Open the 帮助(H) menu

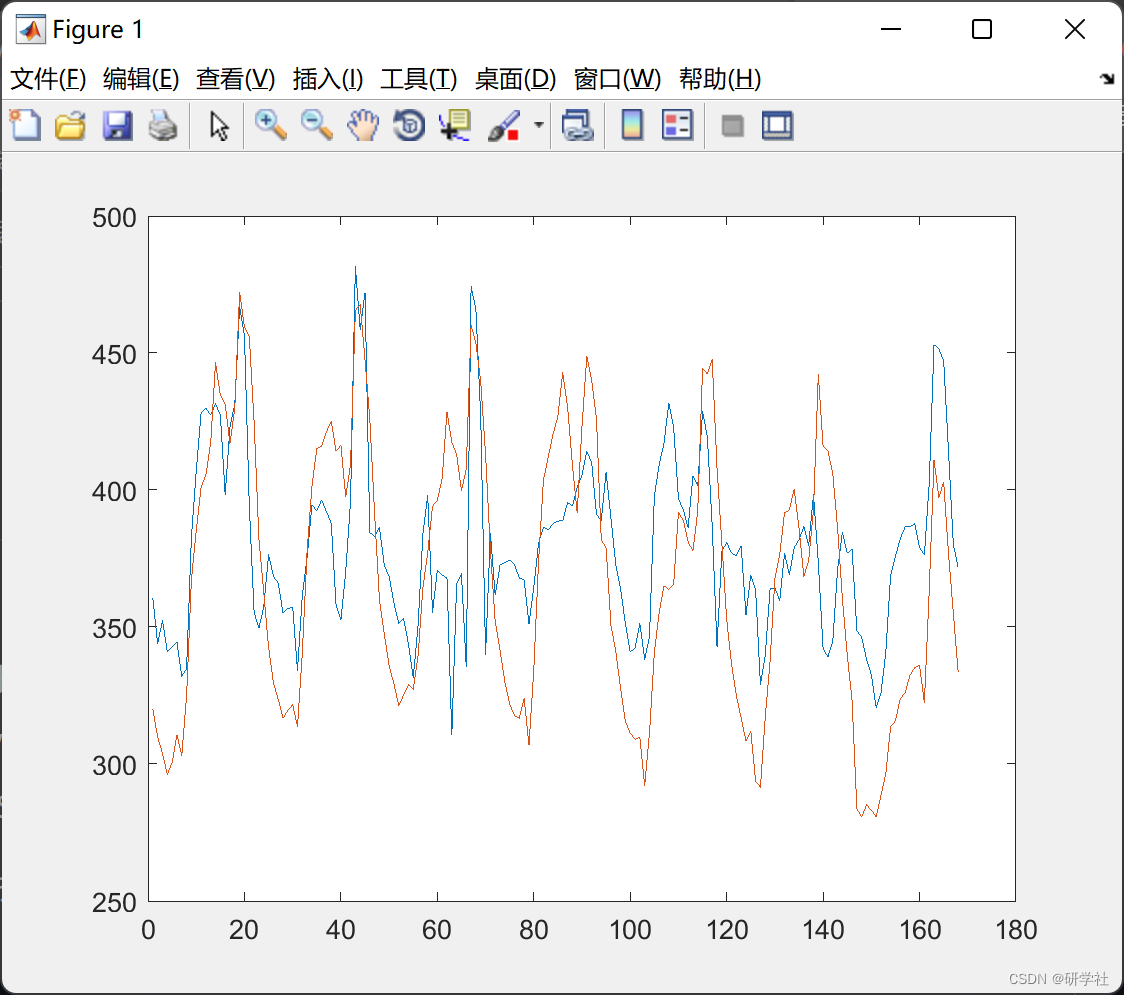coord(720,78)
